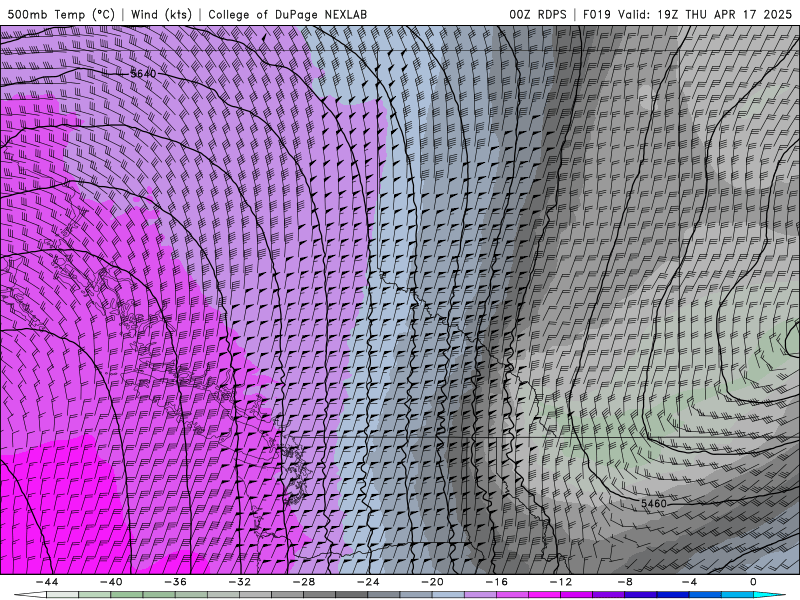Click the '0' color scale label
This screenshot has width=800, height=600.
pos(753,582)
